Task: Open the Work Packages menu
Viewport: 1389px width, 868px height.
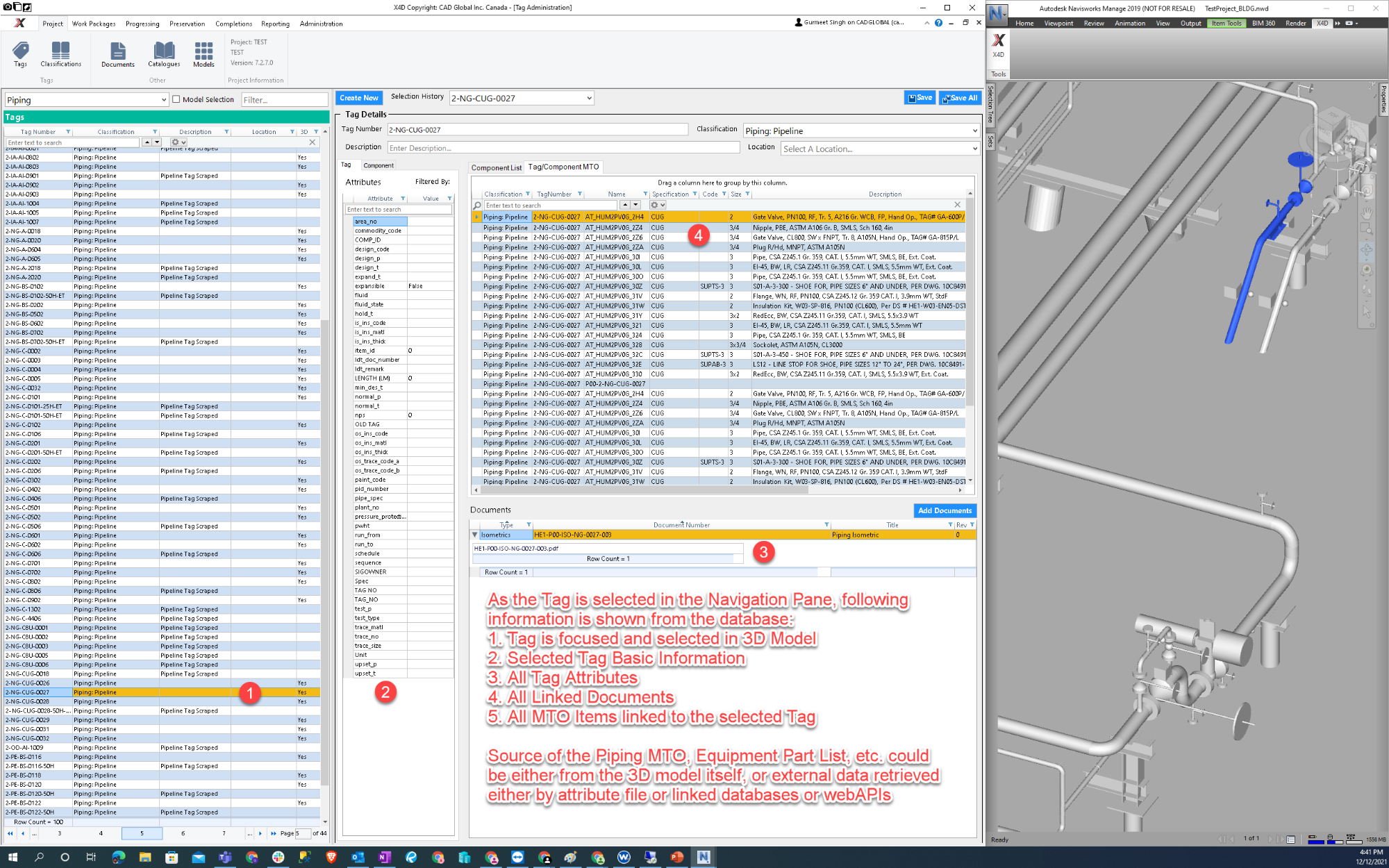Action: (x=94, y=24)
